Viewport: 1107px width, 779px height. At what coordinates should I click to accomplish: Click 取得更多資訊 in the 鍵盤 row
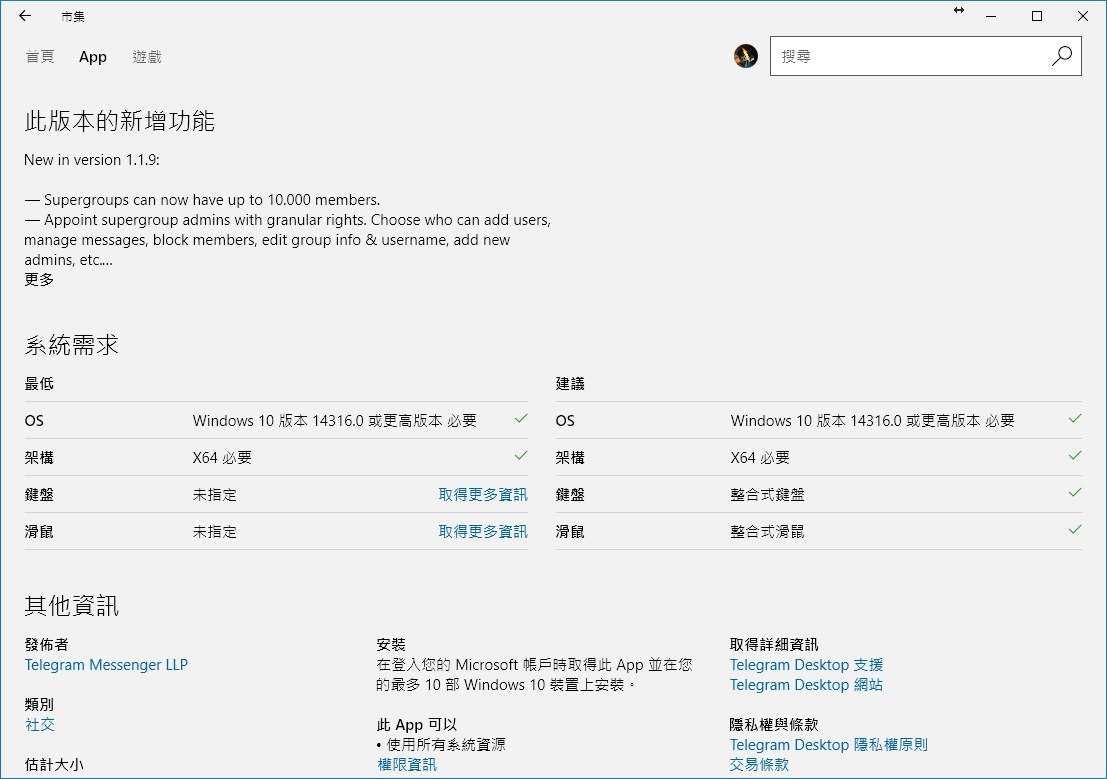point(482,494)
